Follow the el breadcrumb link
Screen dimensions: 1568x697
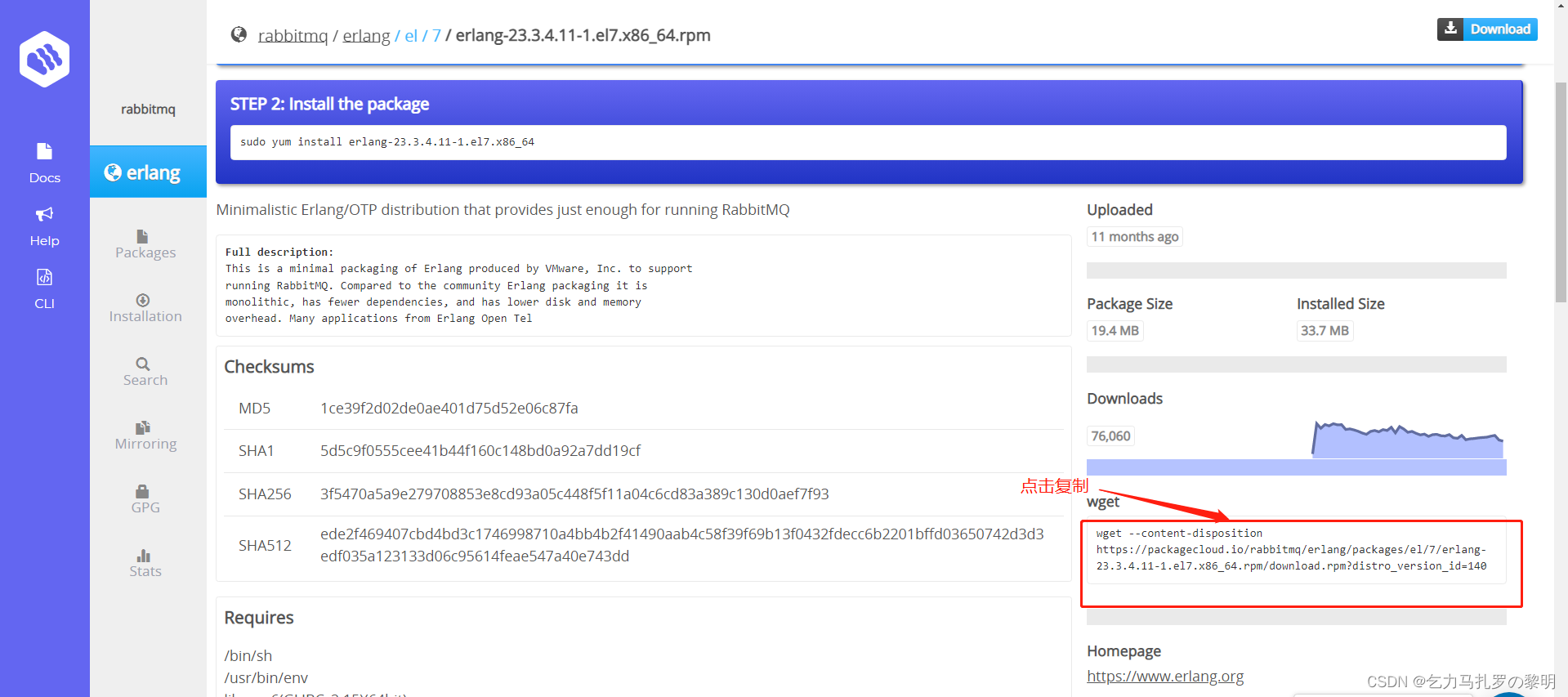point(411,35)
